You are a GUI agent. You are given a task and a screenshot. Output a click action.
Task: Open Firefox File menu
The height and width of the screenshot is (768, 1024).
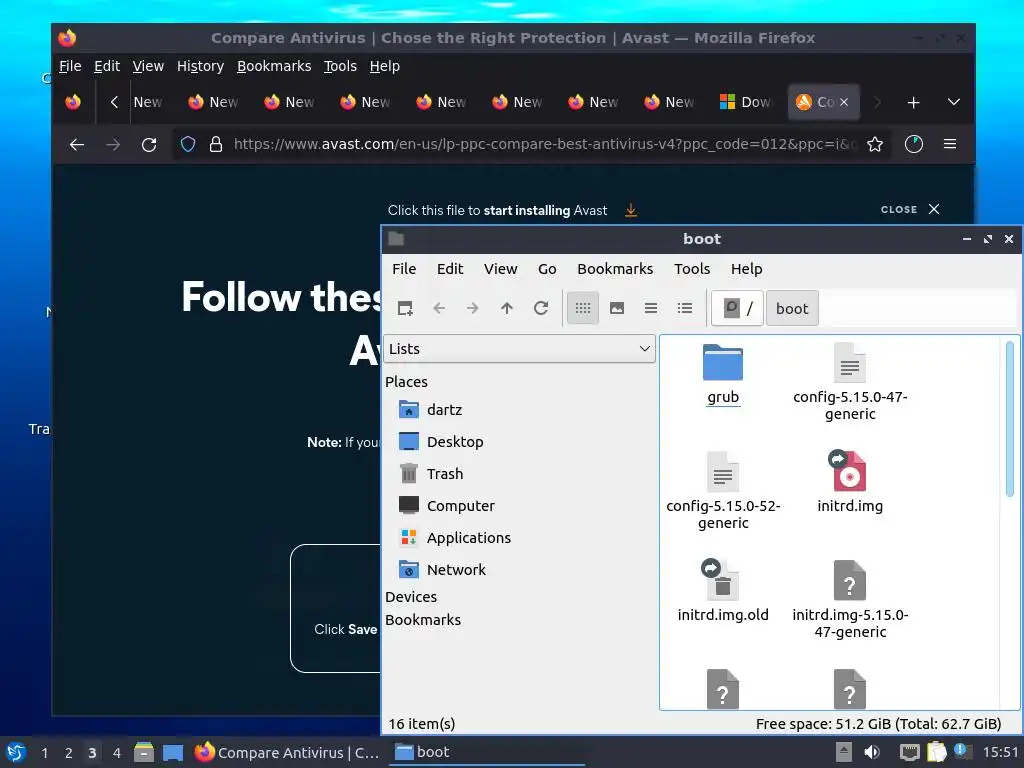pyautogui.click(x=70, y=66)
